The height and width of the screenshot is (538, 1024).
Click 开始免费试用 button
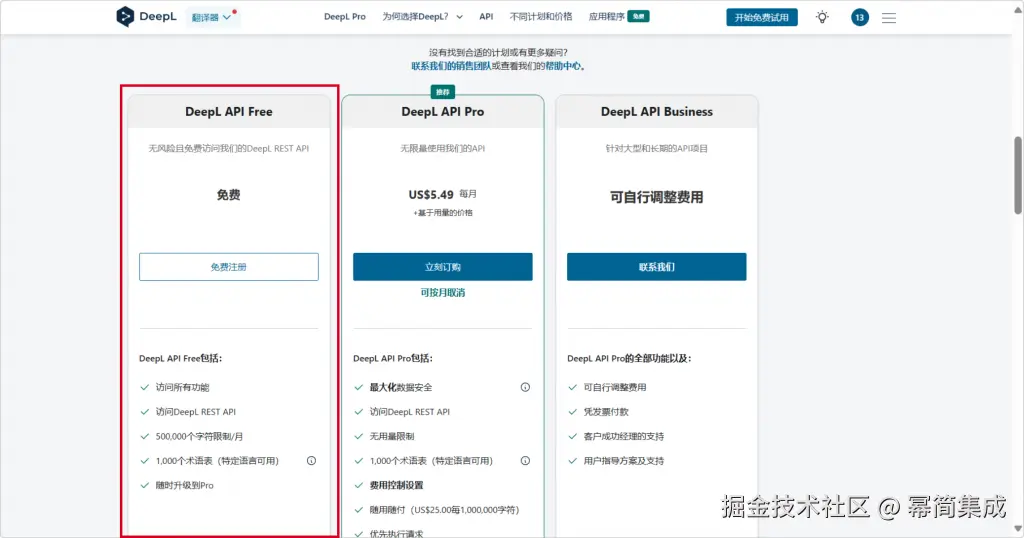pyautogui.click(x=761, y=18)
